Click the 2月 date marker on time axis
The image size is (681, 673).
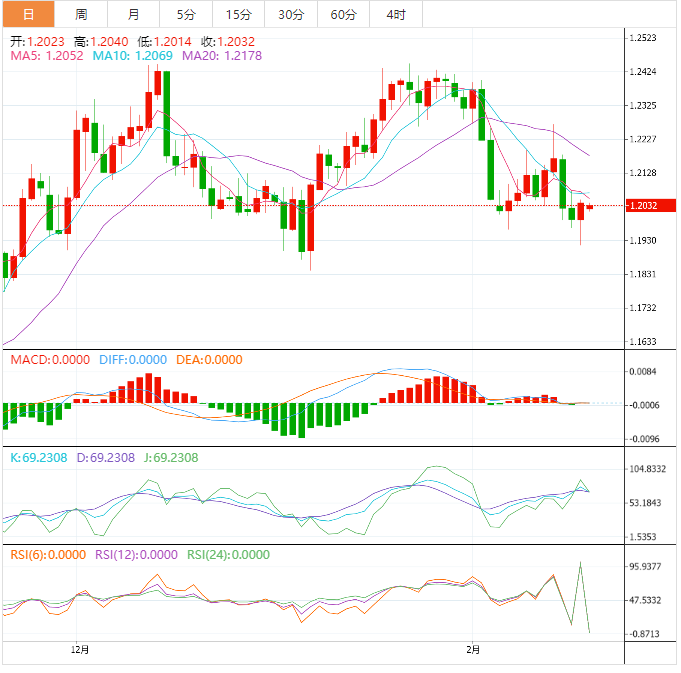[x=473, y=650]
